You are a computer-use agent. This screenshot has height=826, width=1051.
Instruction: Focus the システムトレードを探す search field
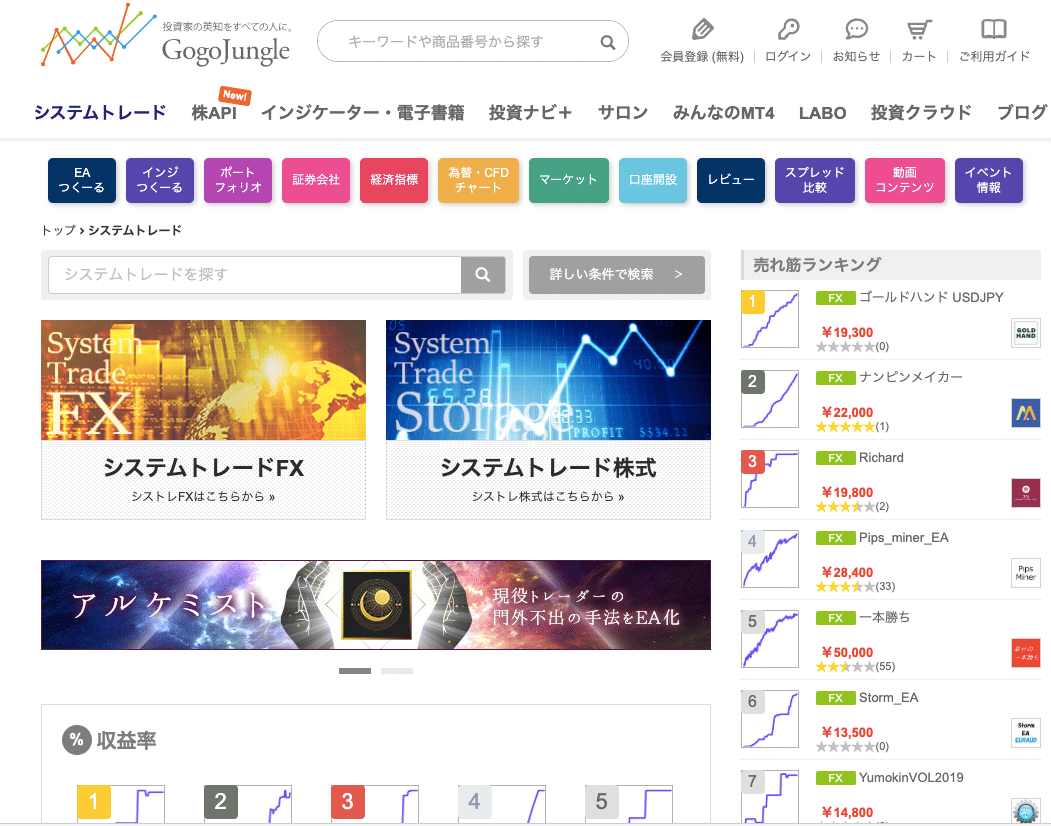pyautogui.click(x=255, y=274)
